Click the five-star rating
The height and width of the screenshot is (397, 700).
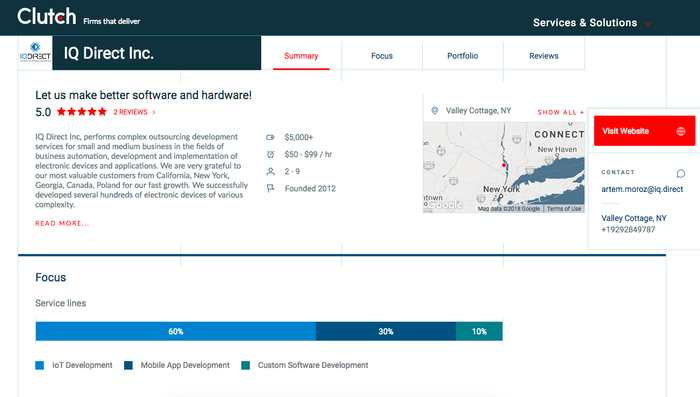click(x=82, y=112)
